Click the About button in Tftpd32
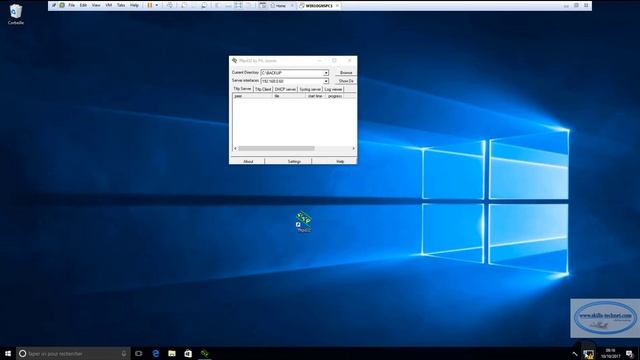Screen dimensions: 640x360 point(248,161)
